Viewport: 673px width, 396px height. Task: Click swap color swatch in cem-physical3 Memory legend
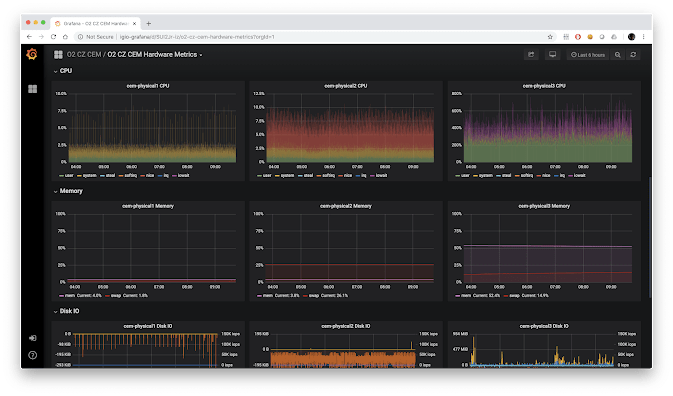click(506, 296)
